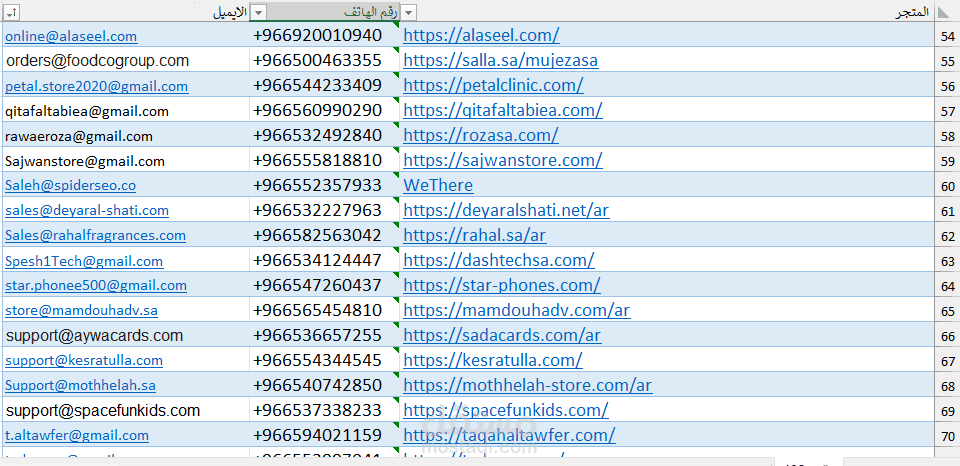960x466 pixels.
Task: Open the Sales@rahalfragrances.com email link
Action: (96, 235)
